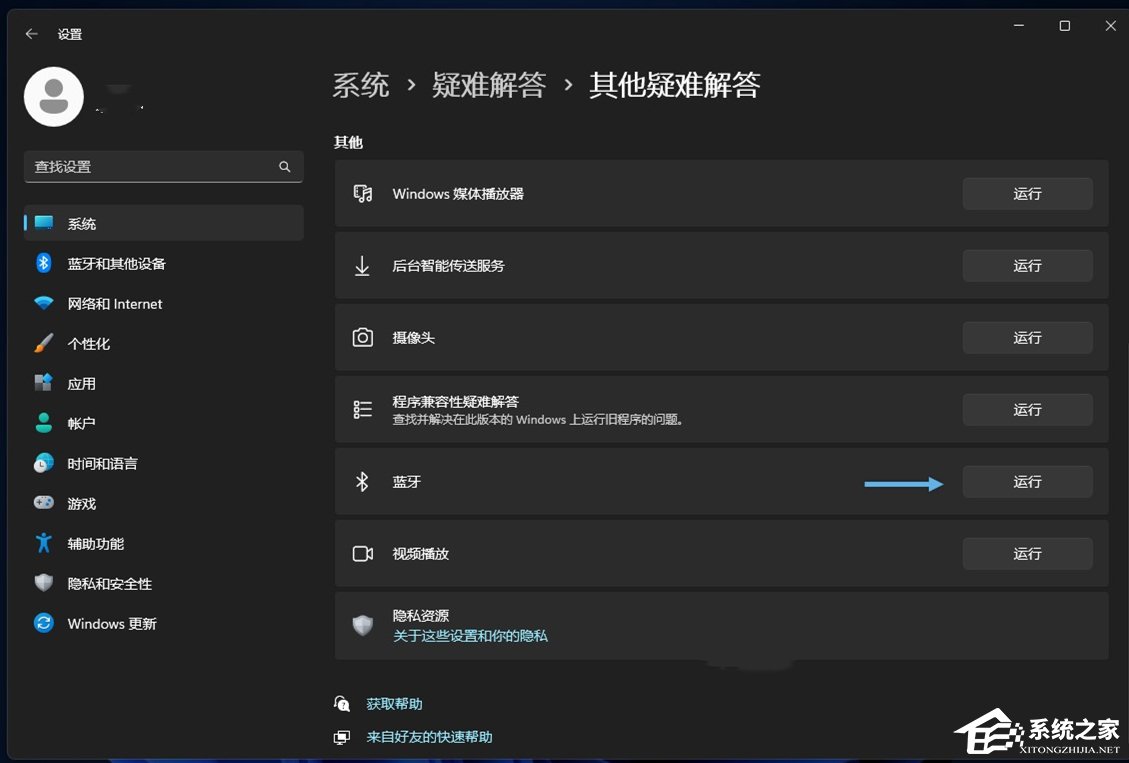Click the 后台智能传送服务 download icon
This screenshot has height=763, width=1129.
363,265
